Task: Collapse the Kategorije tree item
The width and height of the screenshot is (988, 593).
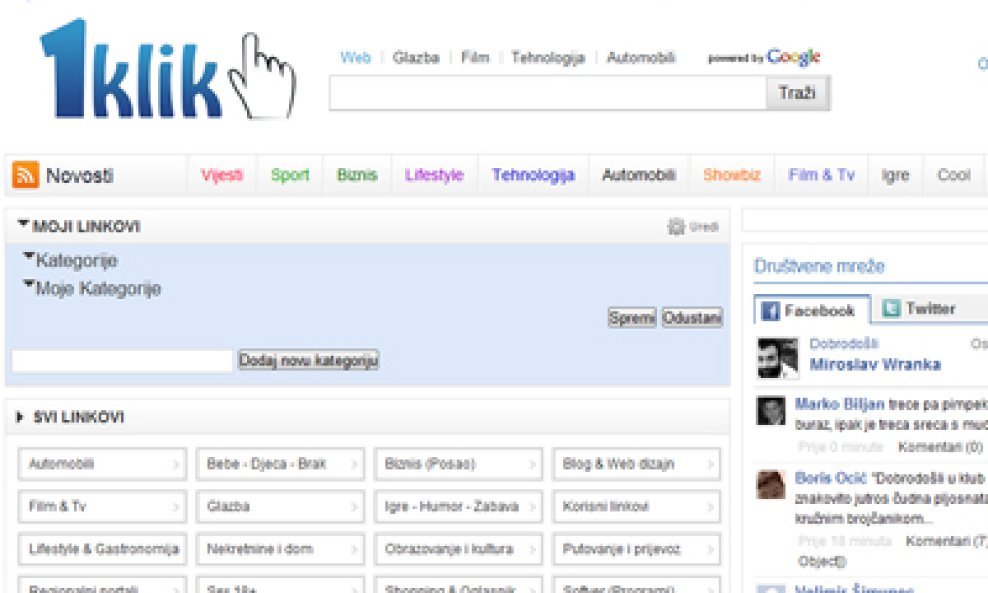Action: coord(28,256)
